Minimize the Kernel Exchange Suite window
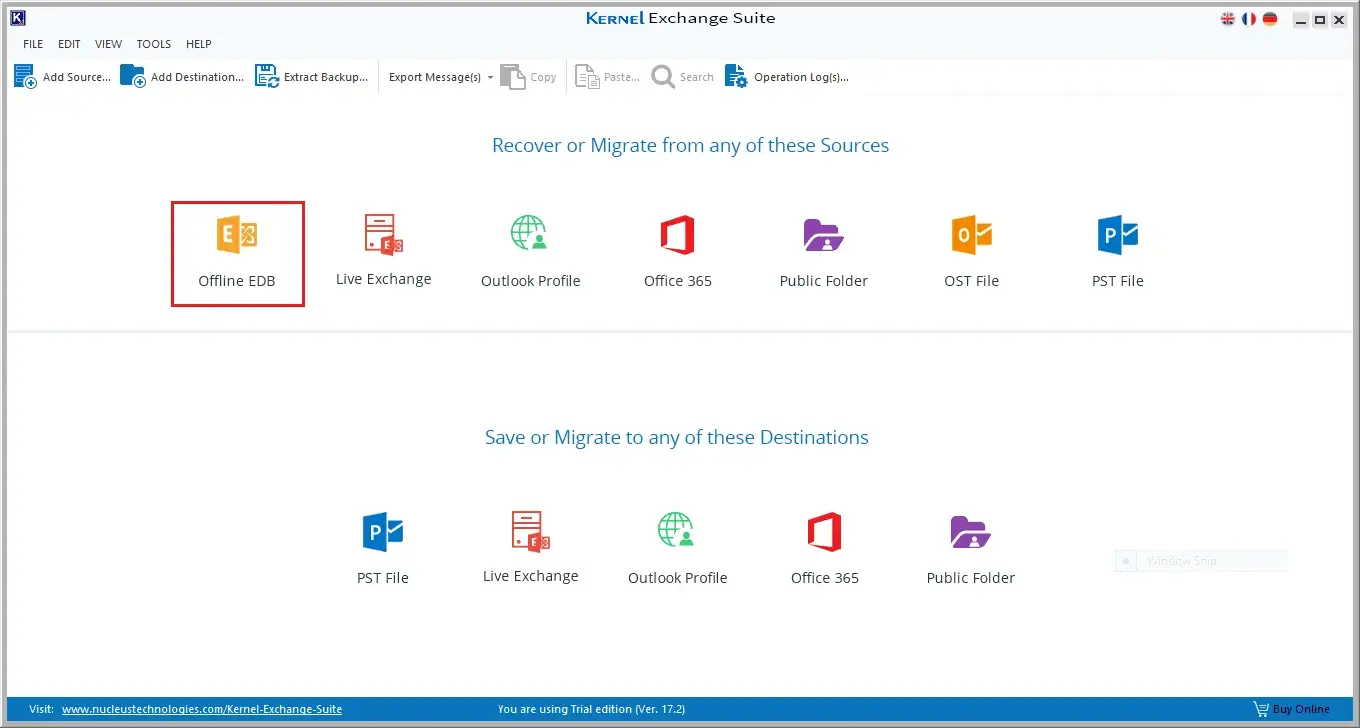Screen dimensions: 1360x728 [x=1300, y=20]
